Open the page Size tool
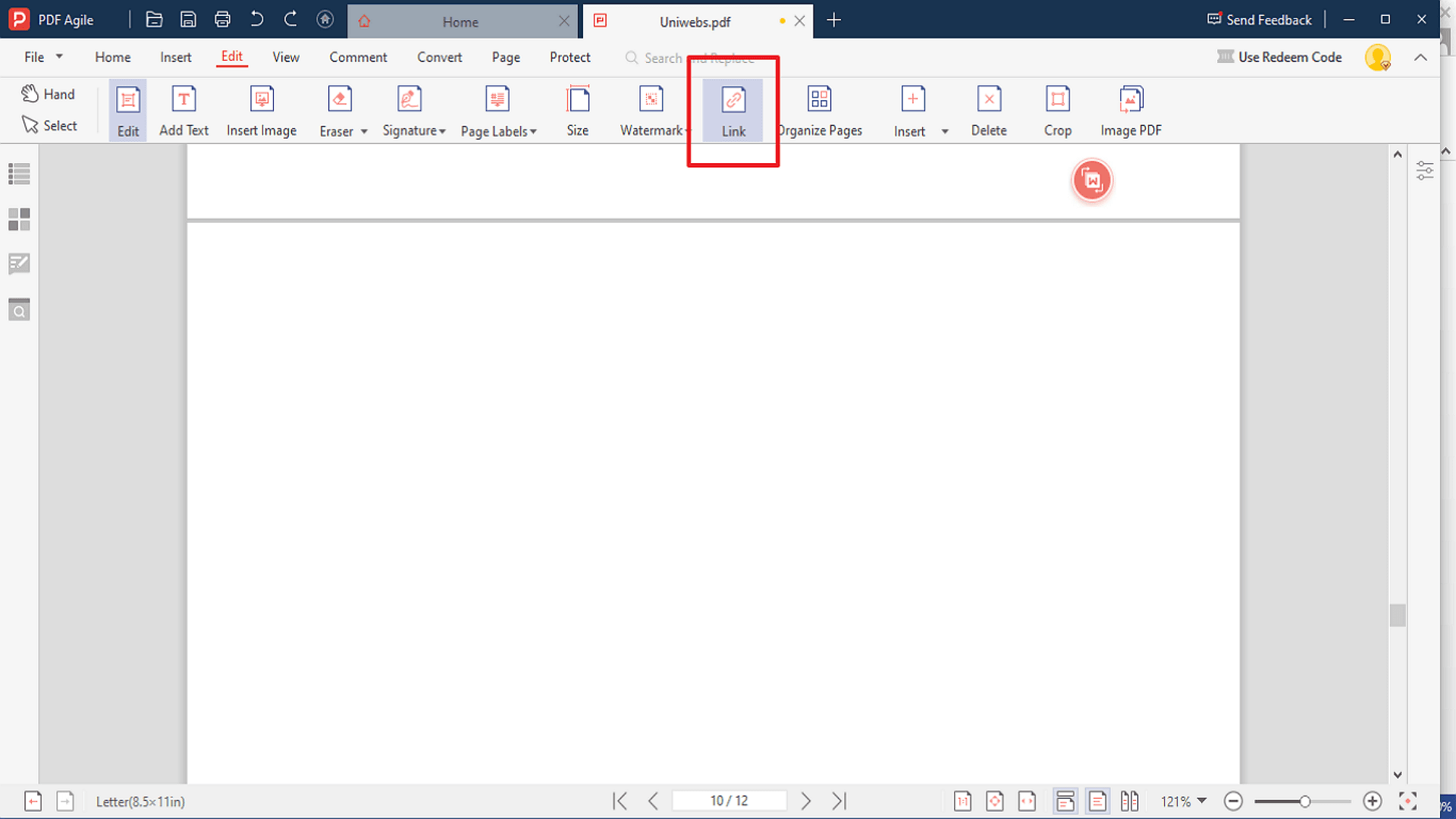 click(578, 111)
